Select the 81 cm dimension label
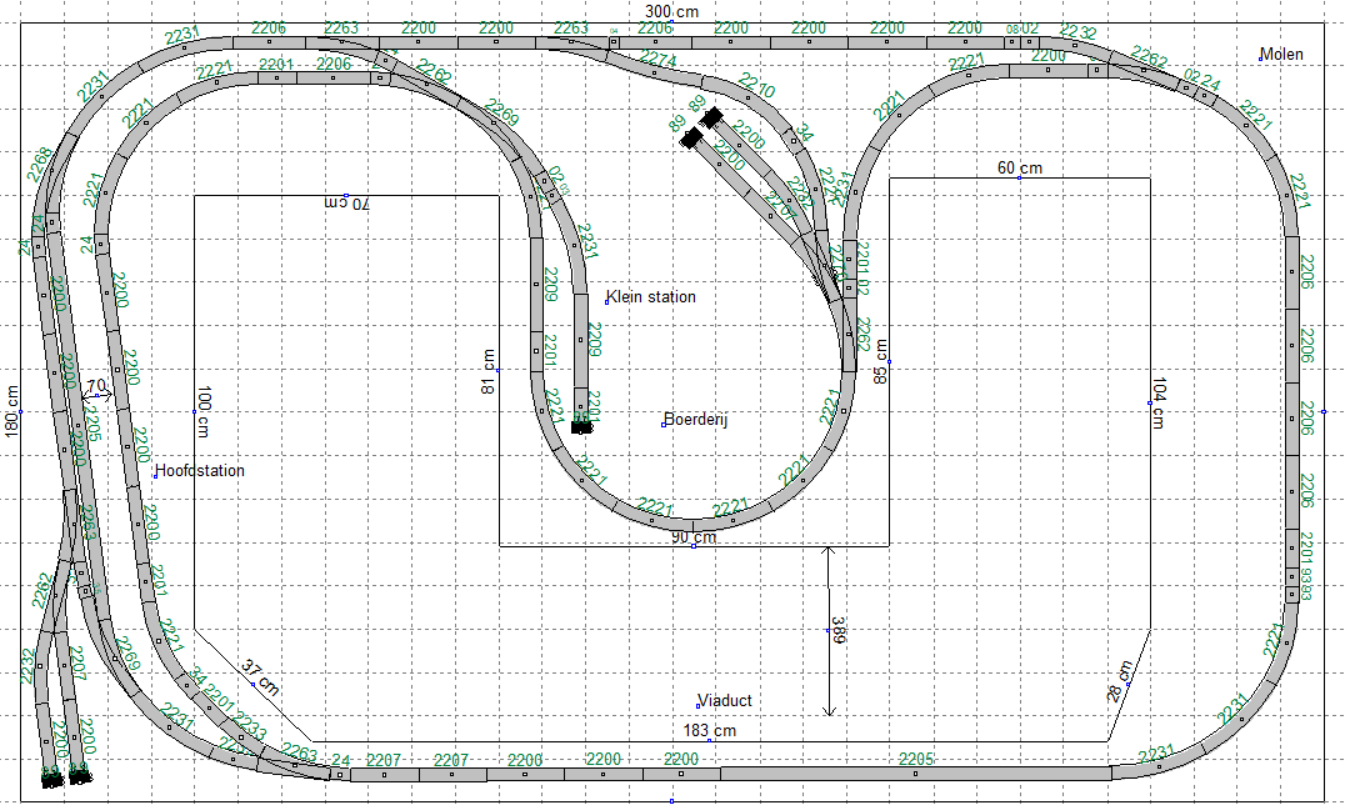Viewport: 1346px width, 807px height. (x=489, y=370)
